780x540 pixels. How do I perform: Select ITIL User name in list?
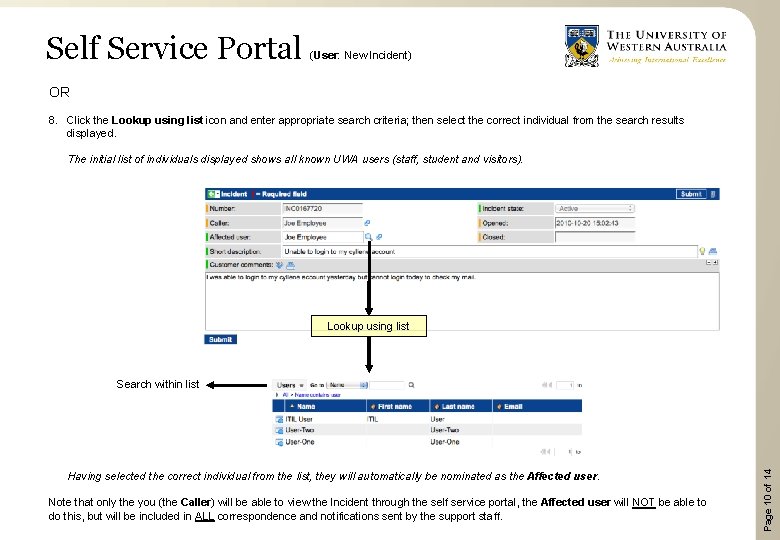click(x=299, y=419)
